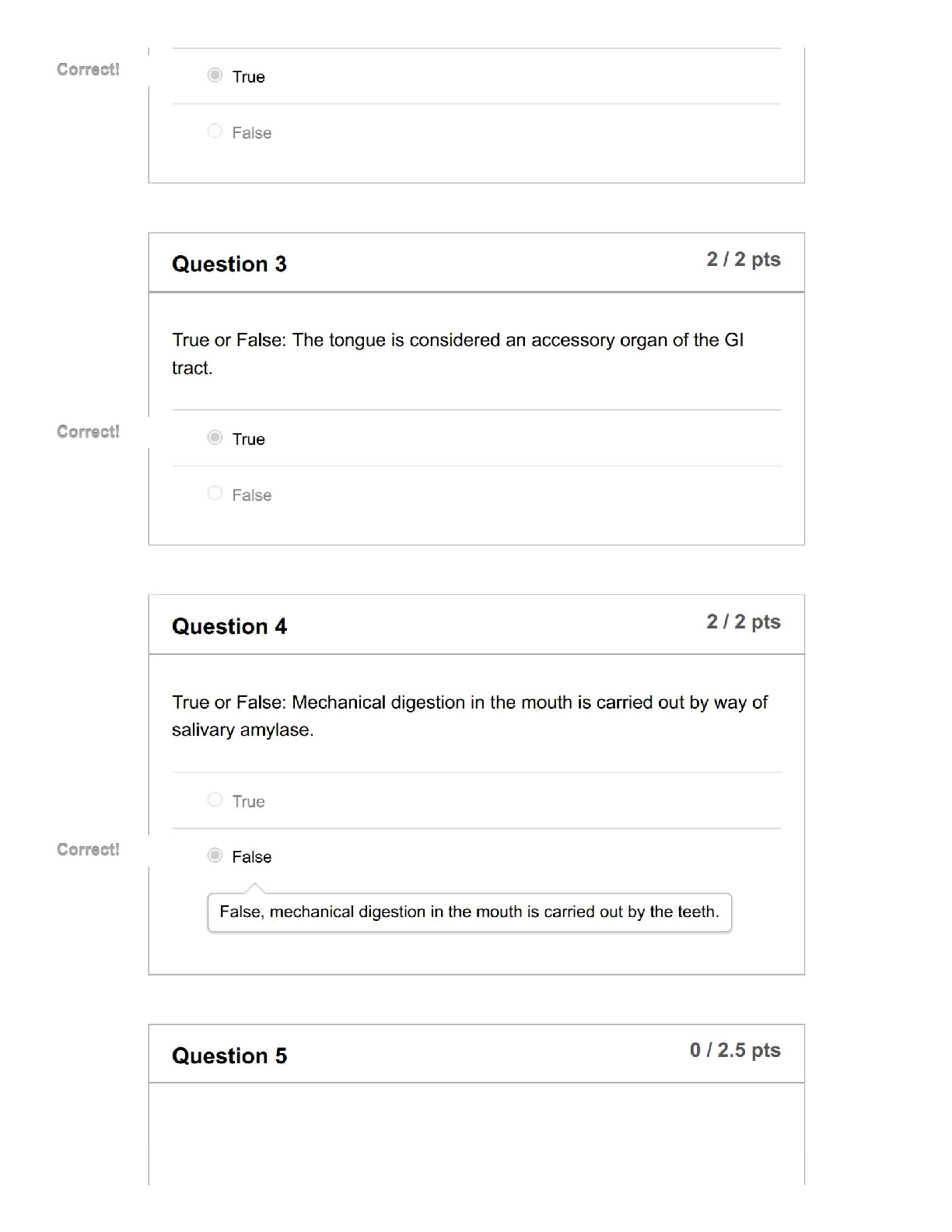The height and width of the screenshot is (1232, 952).
Task: Select the False radio button in Question 3
Action: click(x=215, y=493)
